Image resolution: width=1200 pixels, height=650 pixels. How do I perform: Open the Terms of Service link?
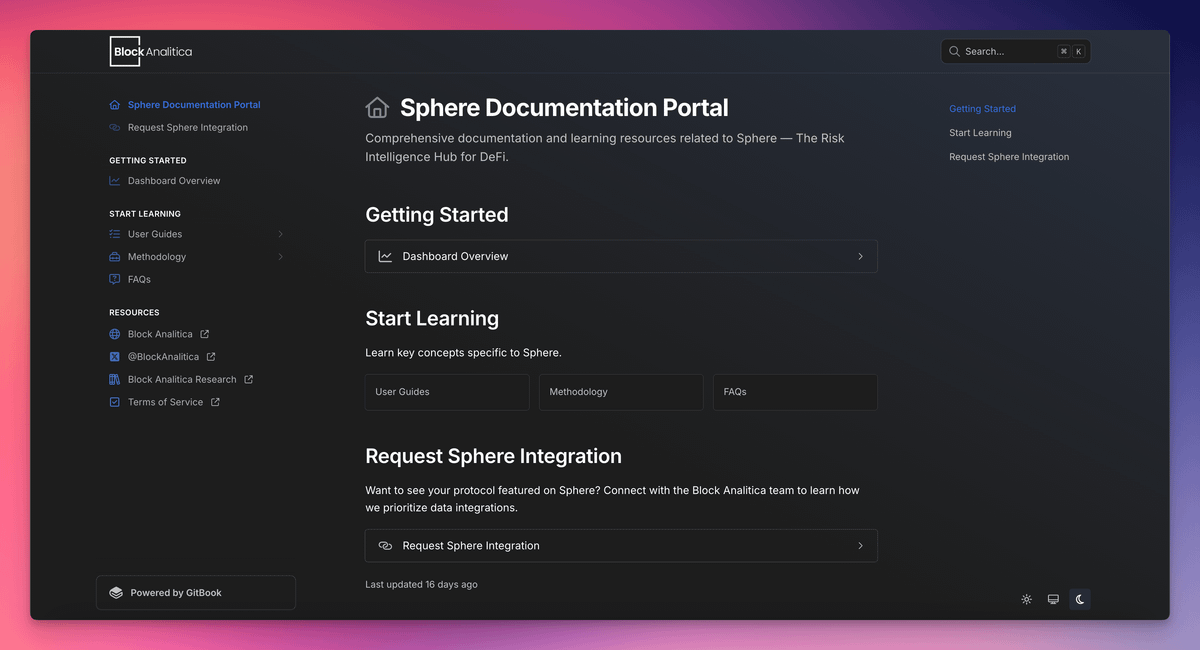point(165,402)
